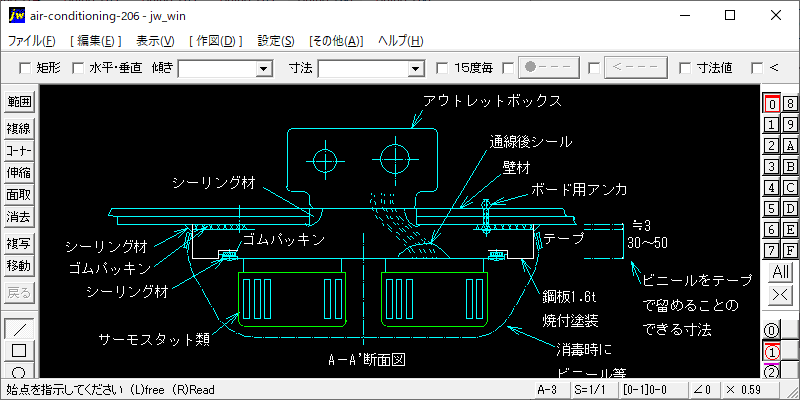Select layer B button
Image resolution: width=800 pixels, height=400 pixels.
(790, 167)
